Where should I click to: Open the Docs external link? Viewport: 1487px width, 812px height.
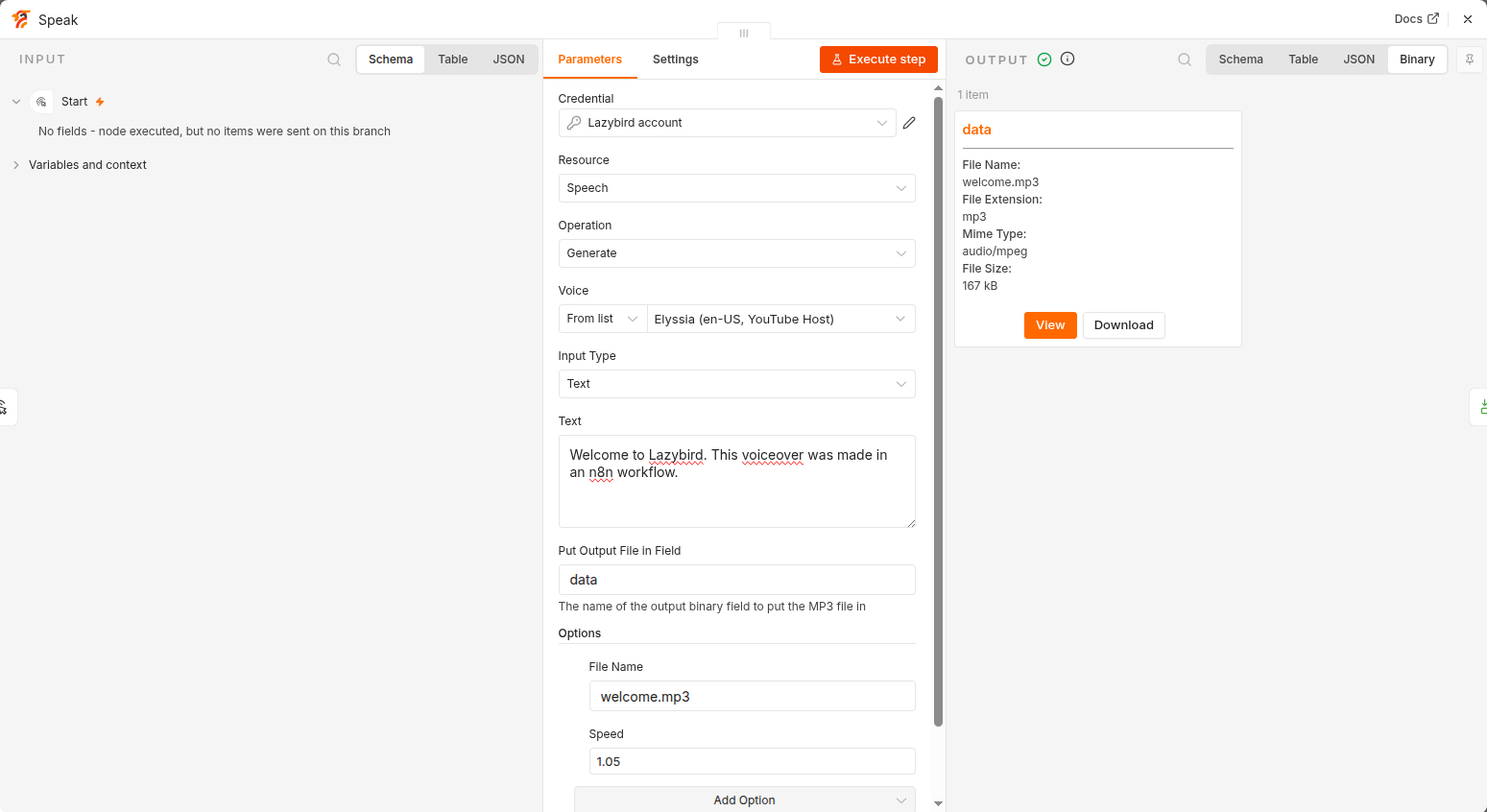point(1417,19)
